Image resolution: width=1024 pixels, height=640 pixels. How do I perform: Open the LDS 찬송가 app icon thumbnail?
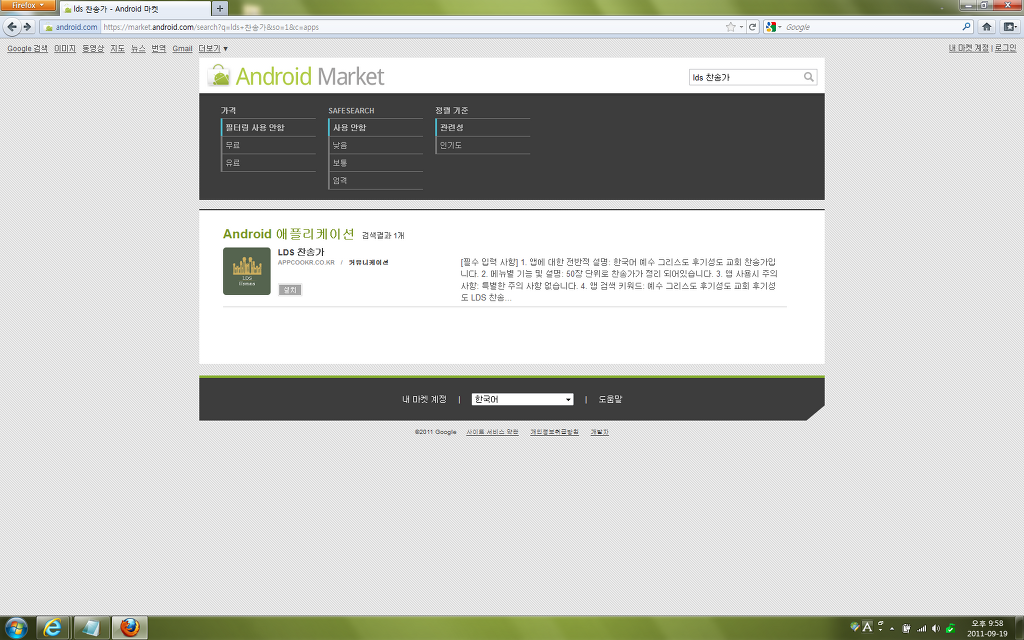coord(247,271)
